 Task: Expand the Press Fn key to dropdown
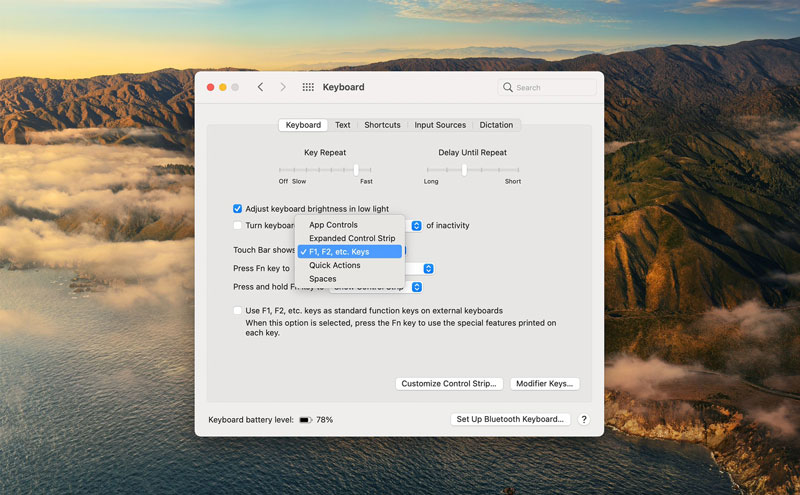point(428,269)
